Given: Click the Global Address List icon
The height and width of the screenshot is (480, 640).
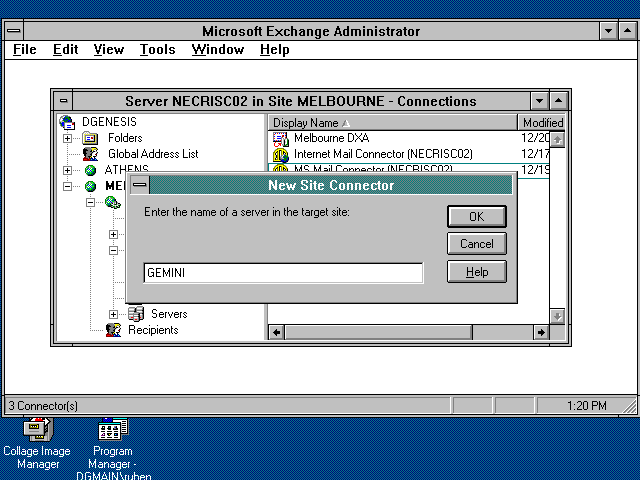Looking at the screenshot, I should (x=90, y=154).
